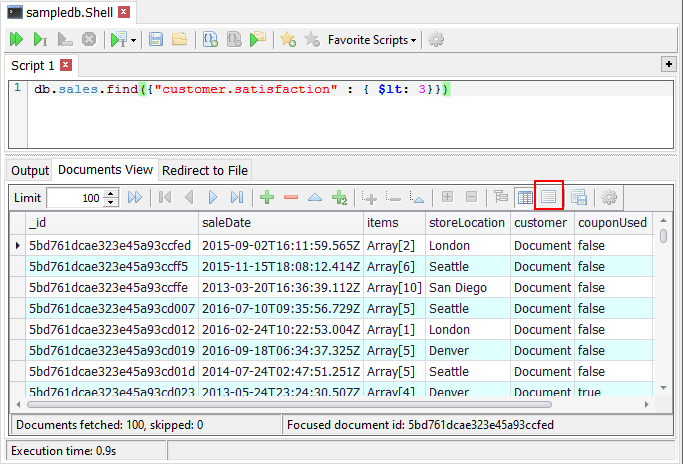
Task: Click the save script disk icon
Action: click(x=156, y=40)
